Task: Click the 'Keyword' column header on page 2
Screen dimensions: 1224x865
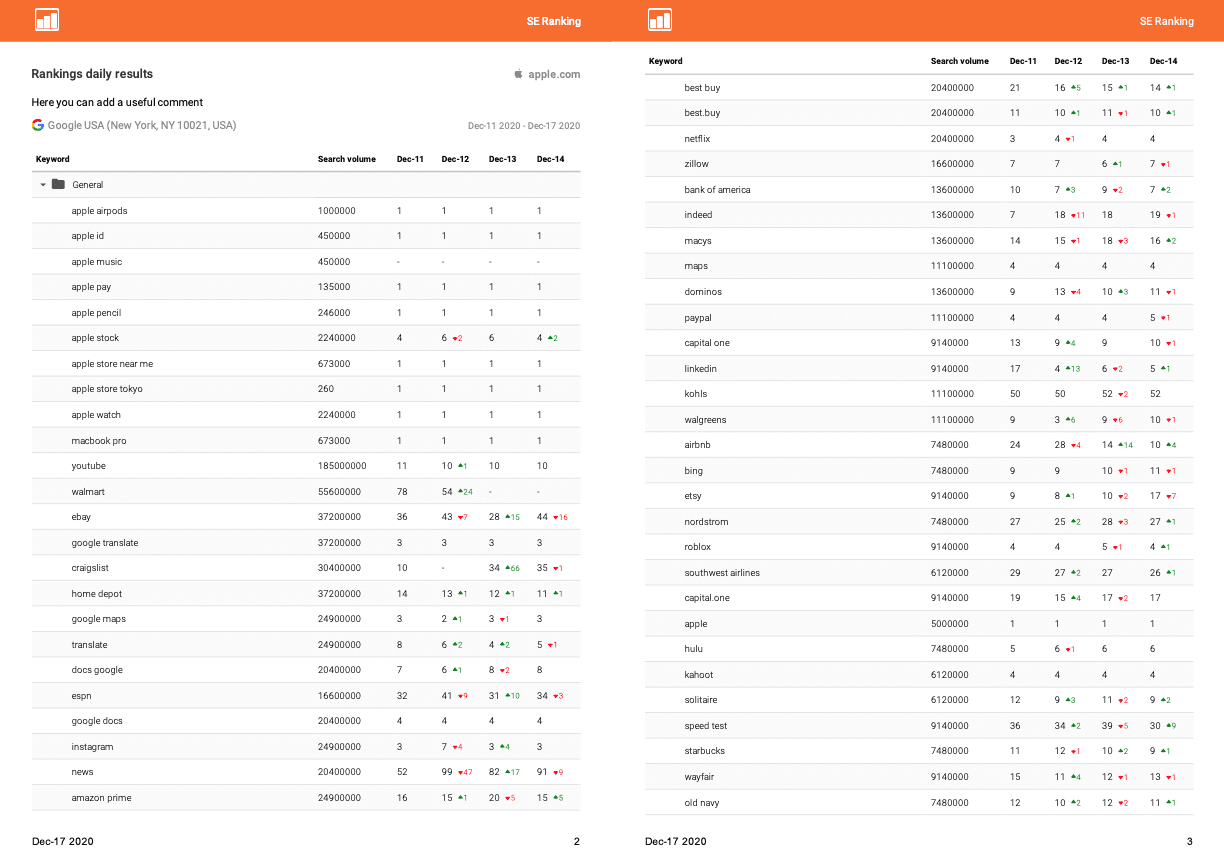Action: tap(53, 159)
